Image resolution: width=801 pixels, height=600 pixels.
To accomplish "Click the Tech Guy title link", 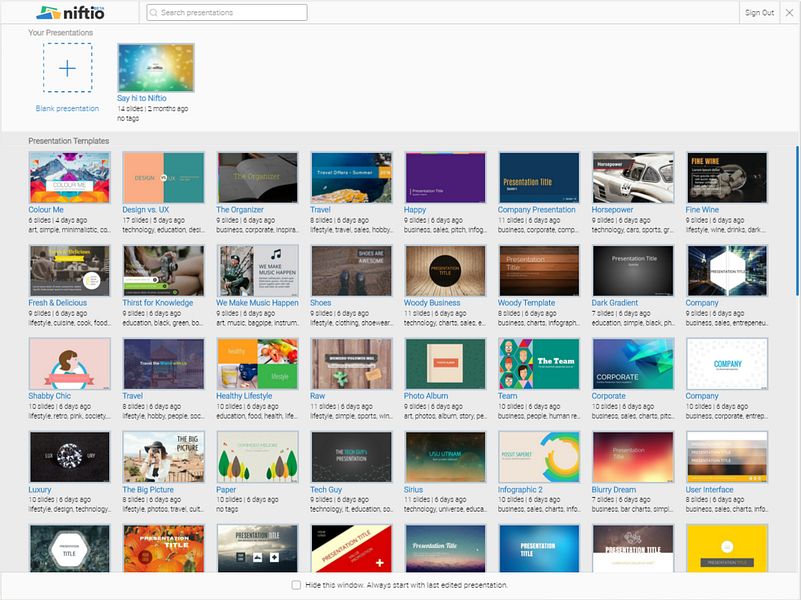I will pyautogui.click(x=326, y=490).
